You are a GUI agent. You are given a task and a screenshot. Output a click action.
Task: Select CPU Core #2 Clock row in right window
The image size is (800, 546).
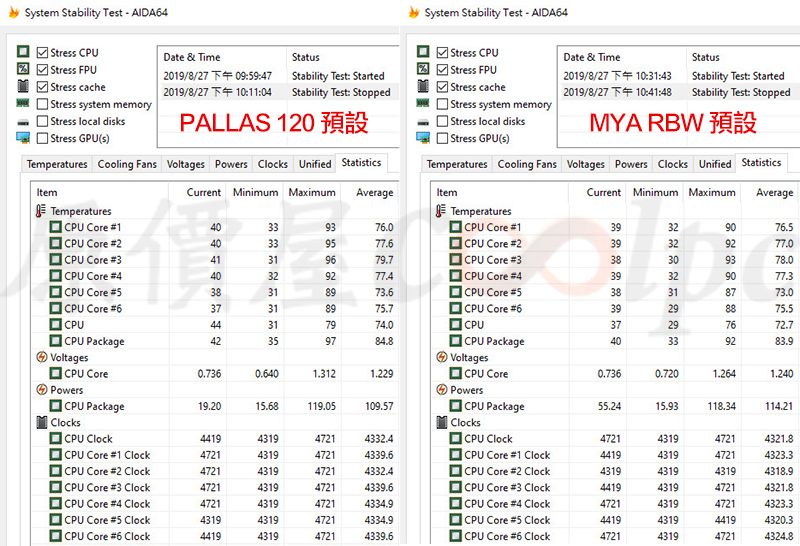pos(615,471)
